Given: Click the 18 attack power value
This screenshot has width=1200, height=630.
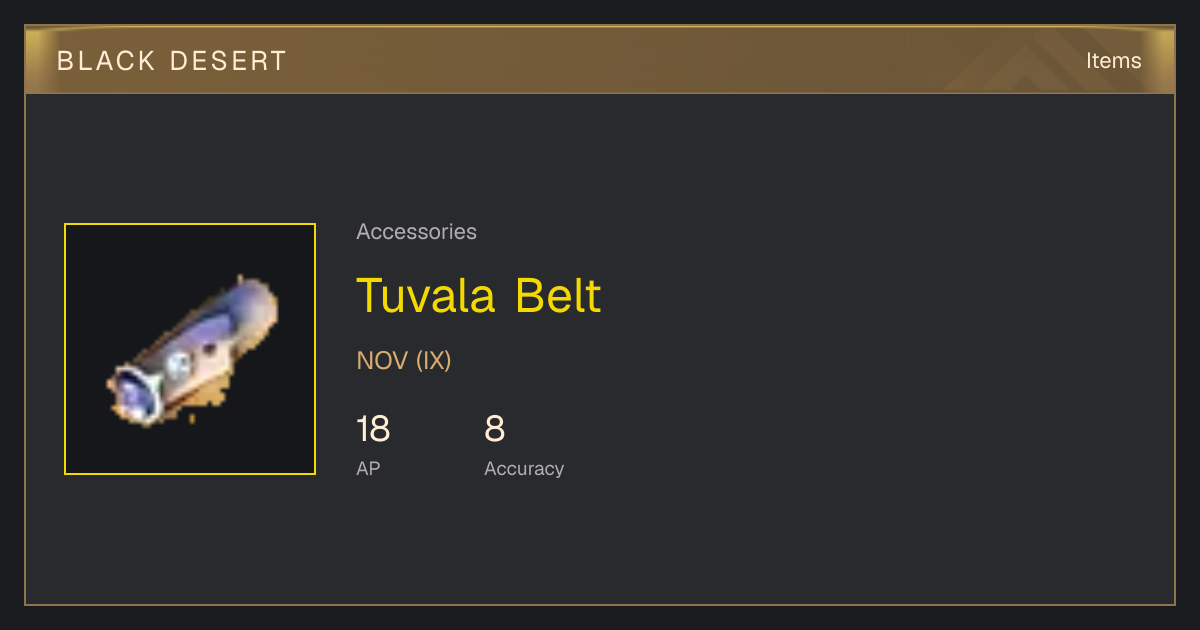Looking at the screenshot, I should [373, 430].
